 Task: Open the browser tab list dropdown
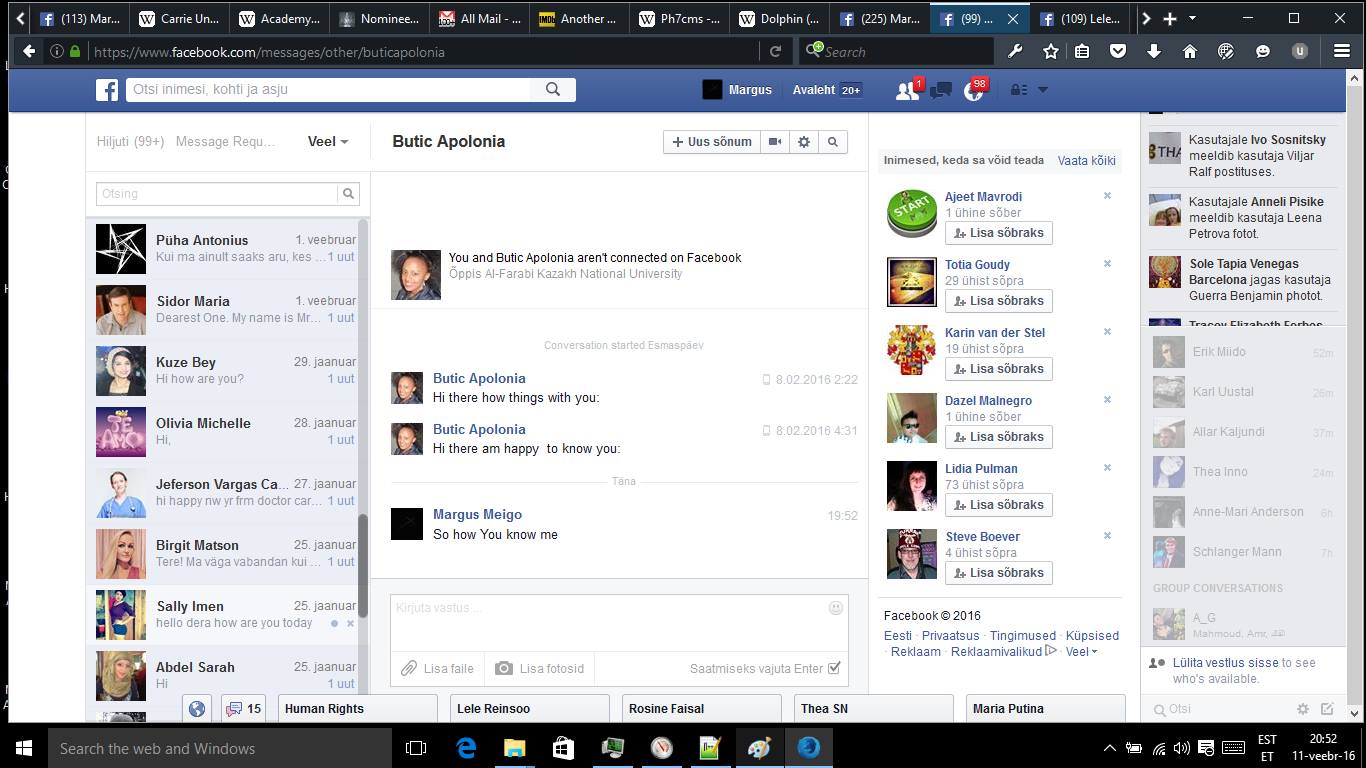tap(1192, 19)
